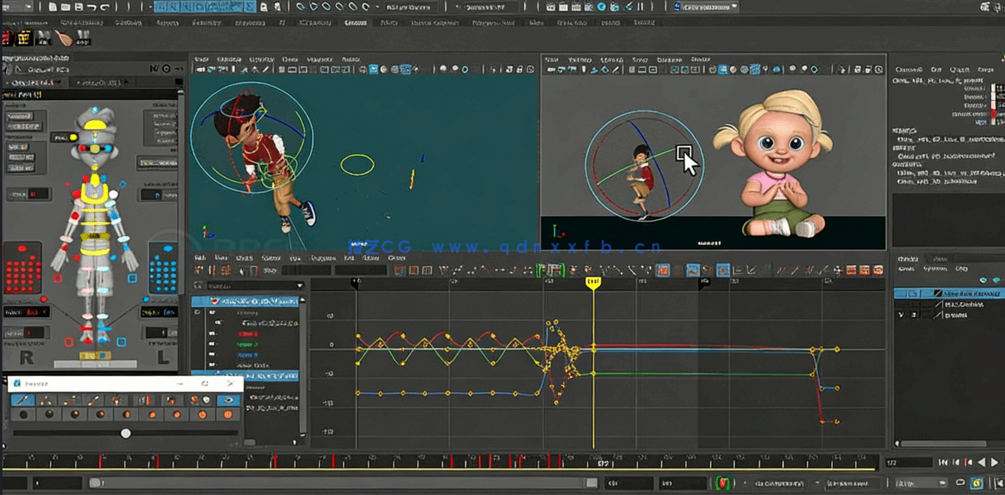Click the slider handle in the floating palette
The height and width of the screenshot is (495, 1005).
tap(125, 433)
